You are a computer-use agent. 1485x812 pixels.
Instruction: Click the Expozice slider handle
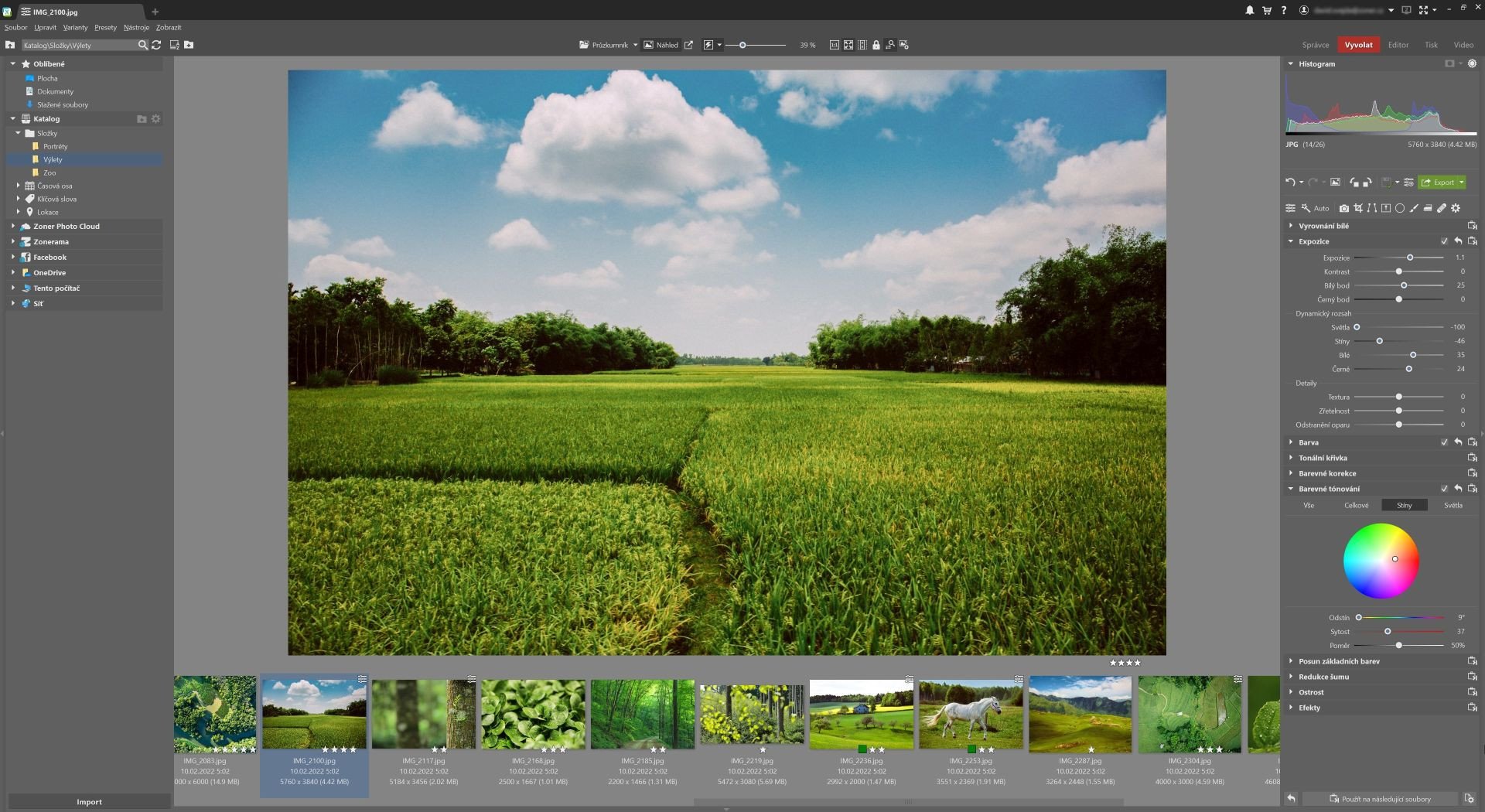click(x=1410, y=258)
